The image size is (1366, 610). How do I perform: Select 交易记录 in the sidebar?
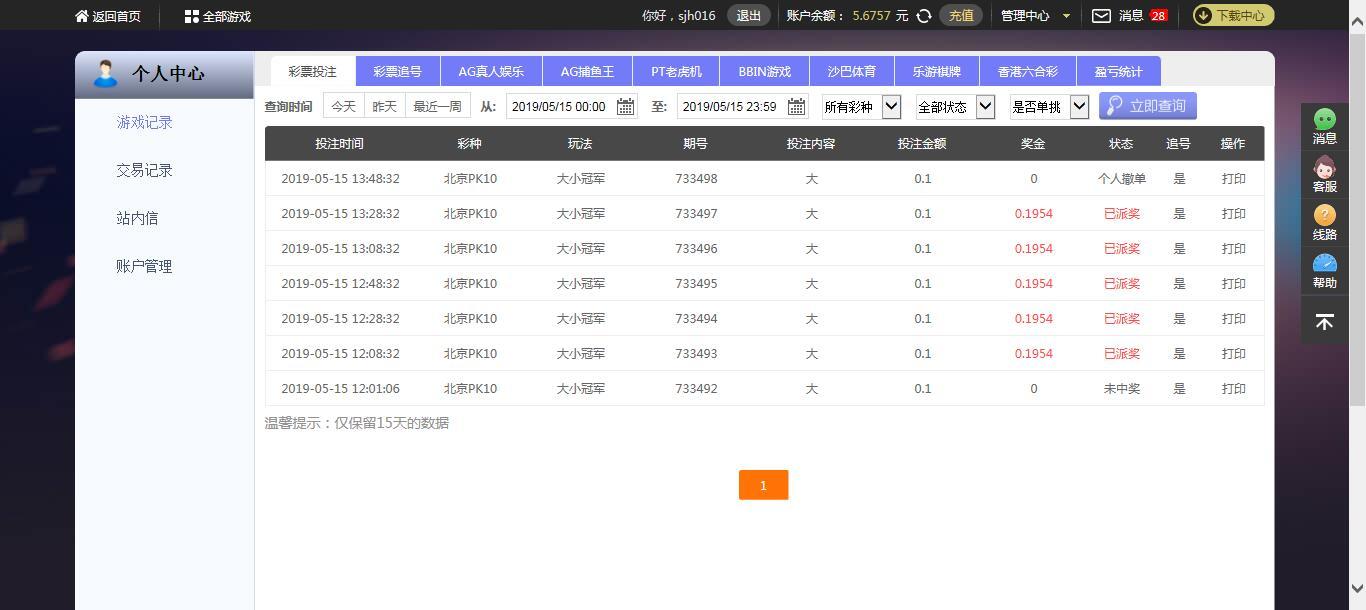pyautogui.click(x=144, y=170)
